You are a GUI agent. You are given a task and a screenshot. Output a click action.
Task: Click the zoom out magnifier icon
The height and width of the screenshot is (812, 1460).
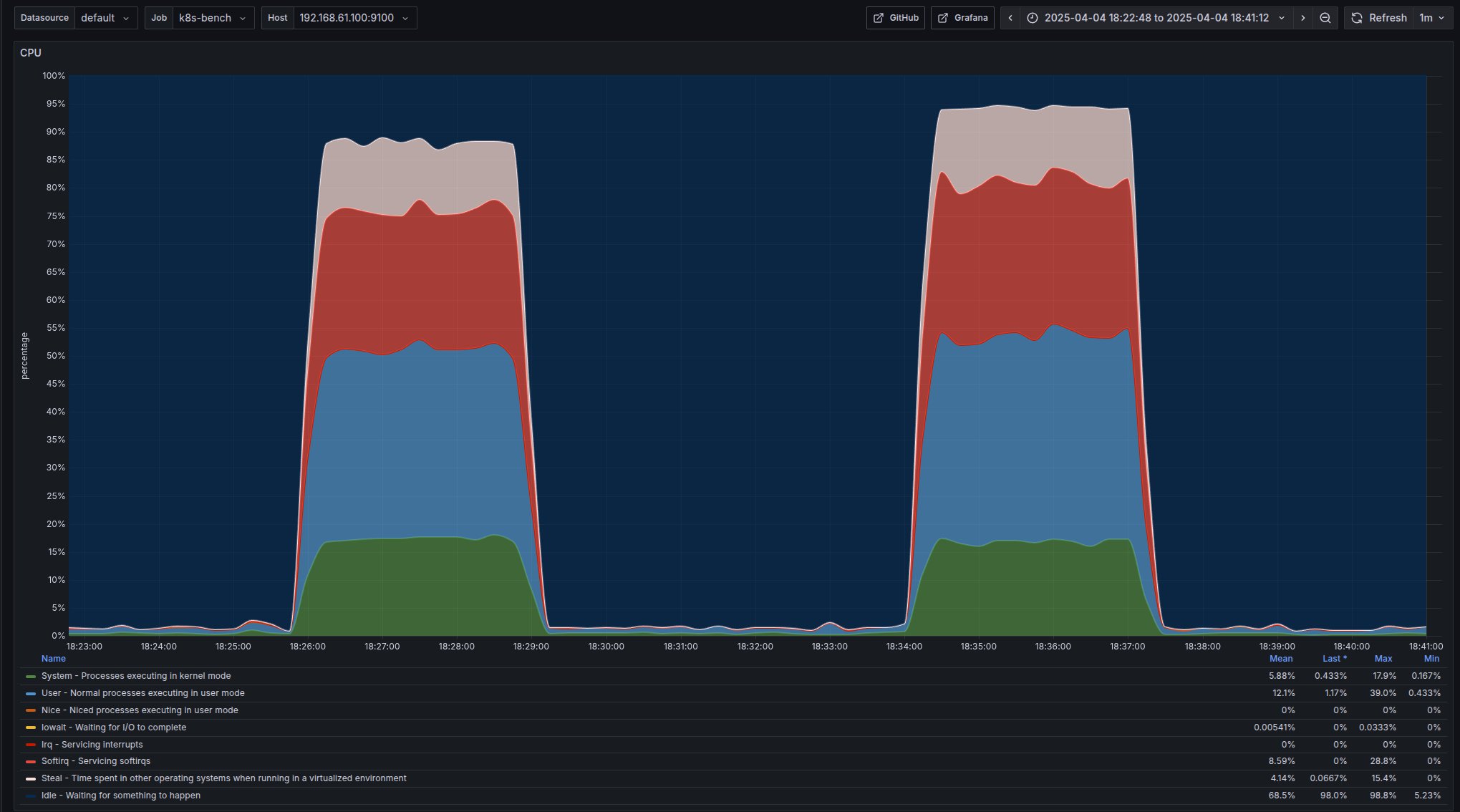click(1325, 18)
